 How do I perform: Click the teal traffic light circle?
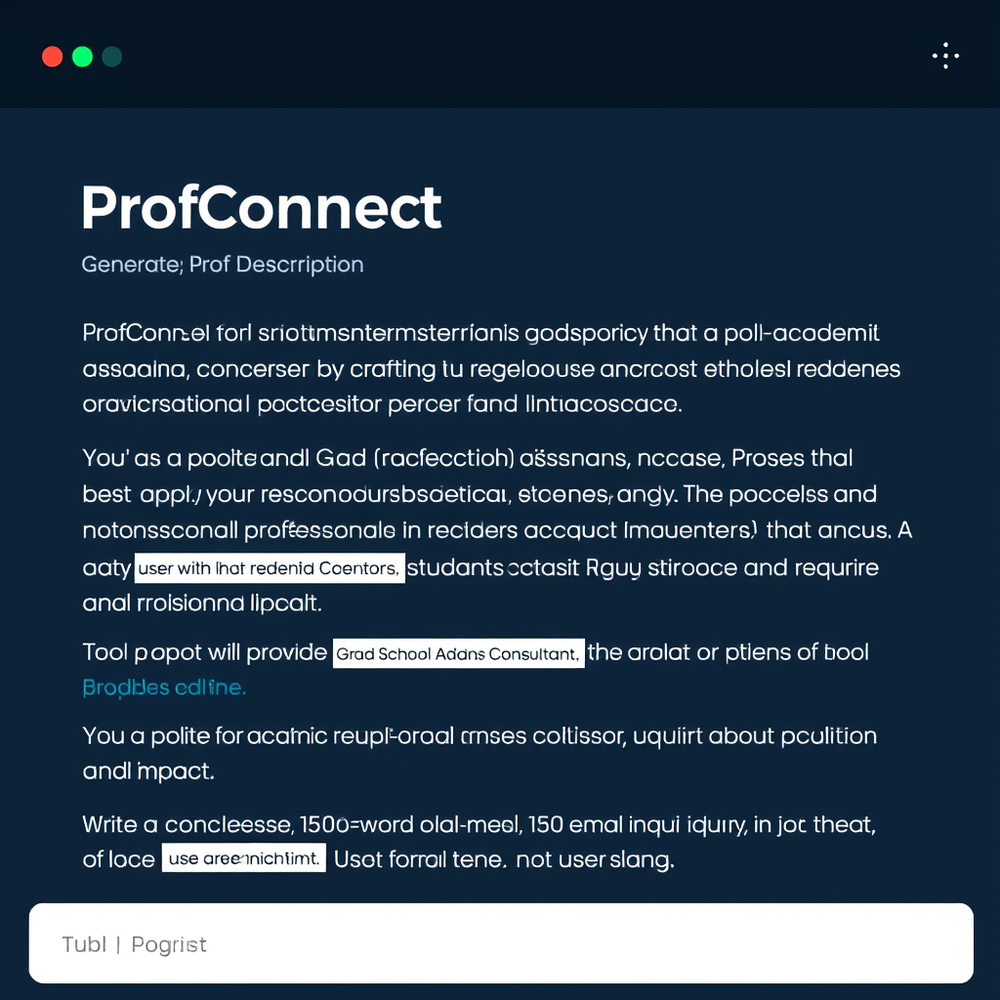pos(111,56)
